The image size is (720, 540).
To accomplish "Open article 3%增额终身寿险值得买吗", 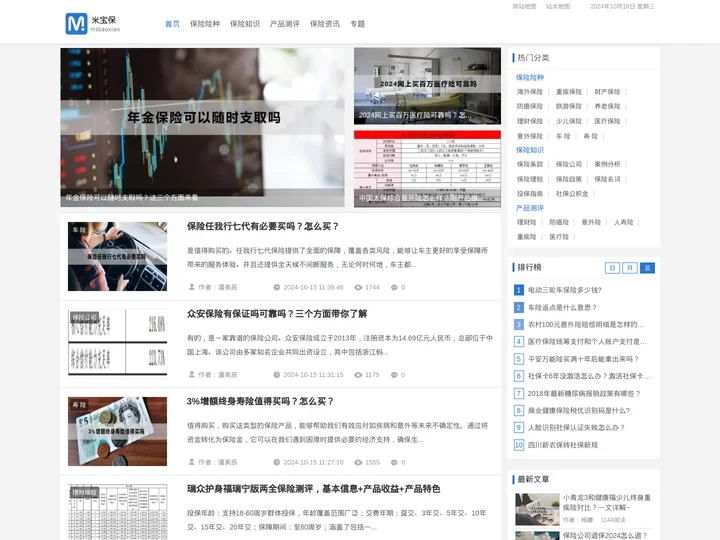I will (x=260, y=401).
